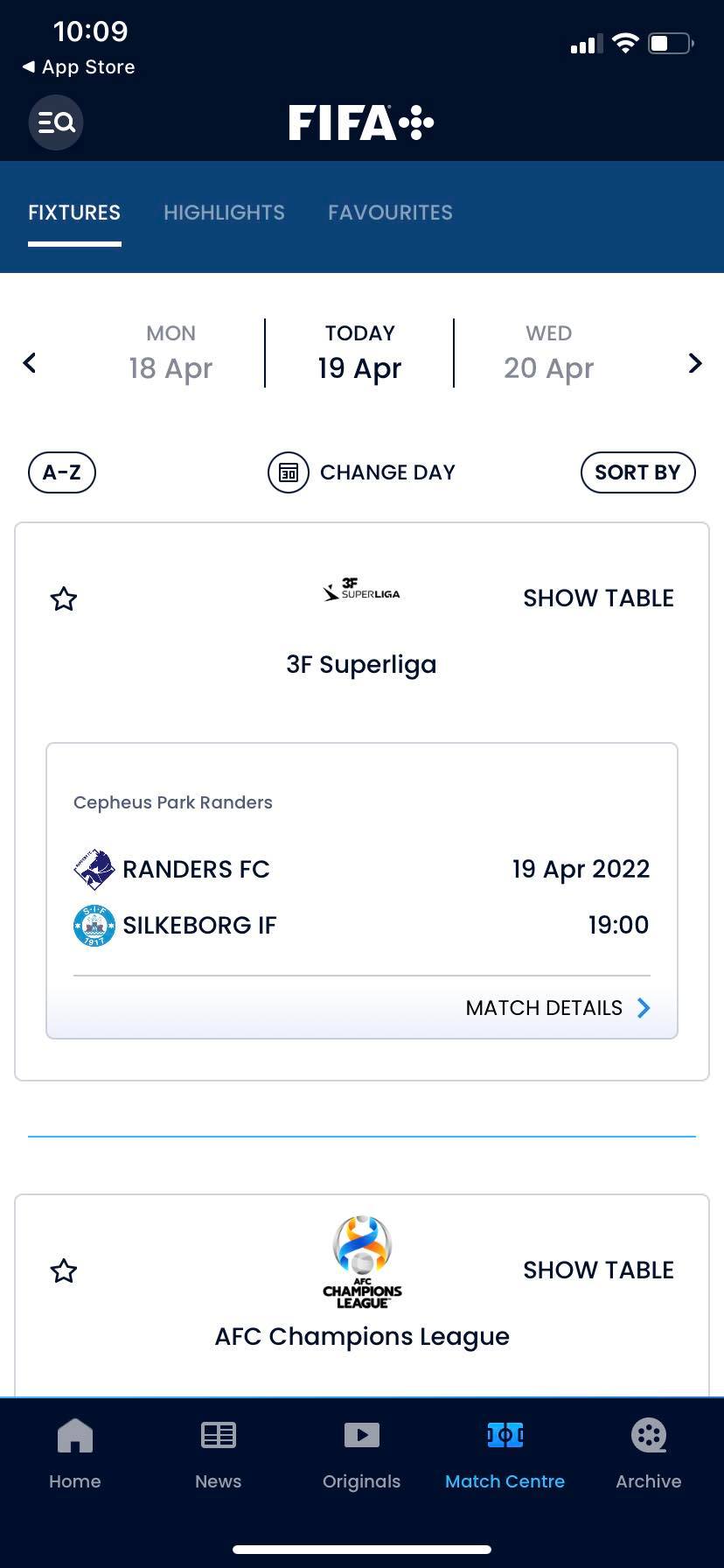Open the calendar Change Day icon
This screenshot has width=724, height=1568.
289,473
